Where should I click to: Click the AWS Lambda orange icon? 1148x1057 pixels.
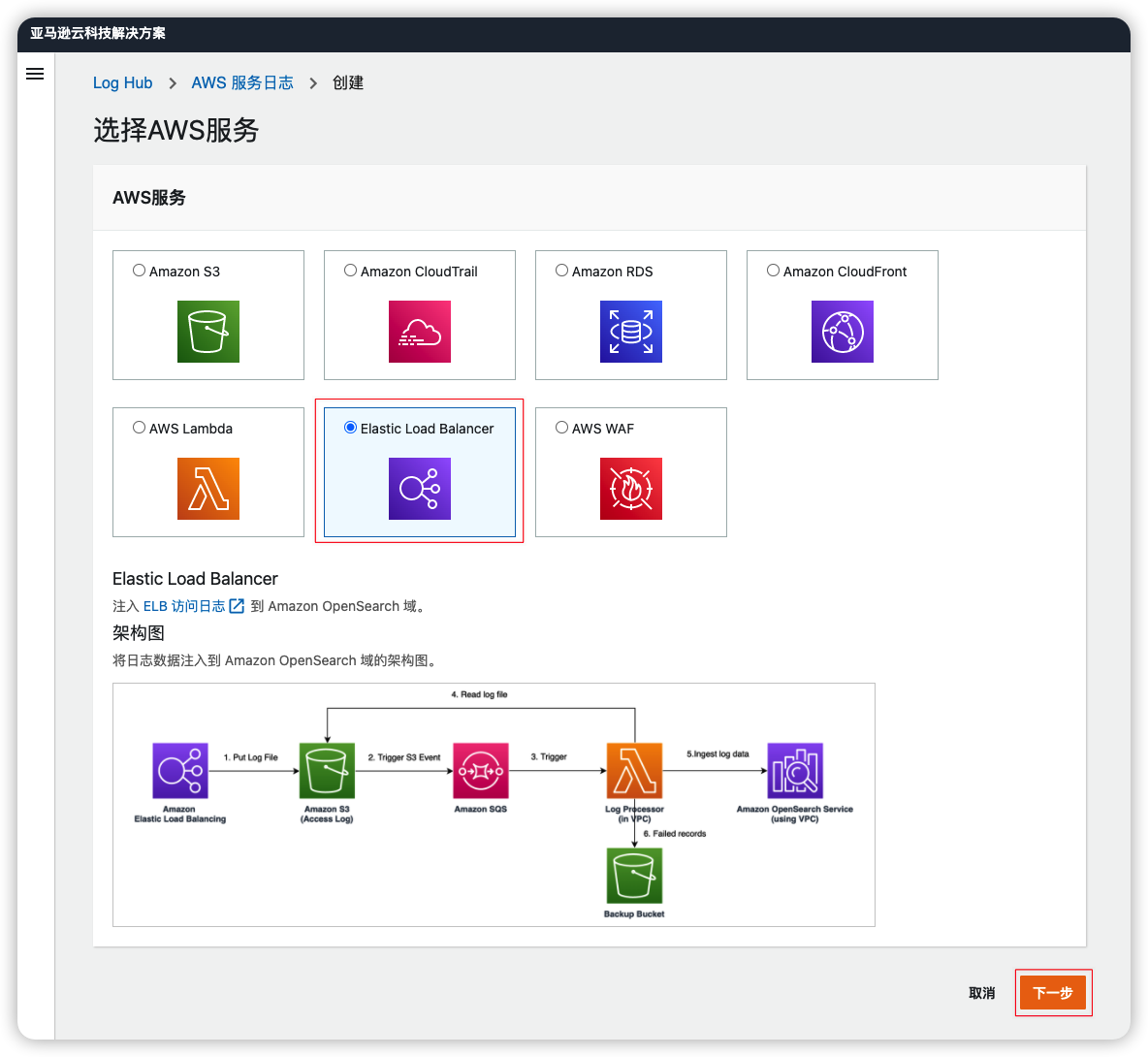[207, 489]
